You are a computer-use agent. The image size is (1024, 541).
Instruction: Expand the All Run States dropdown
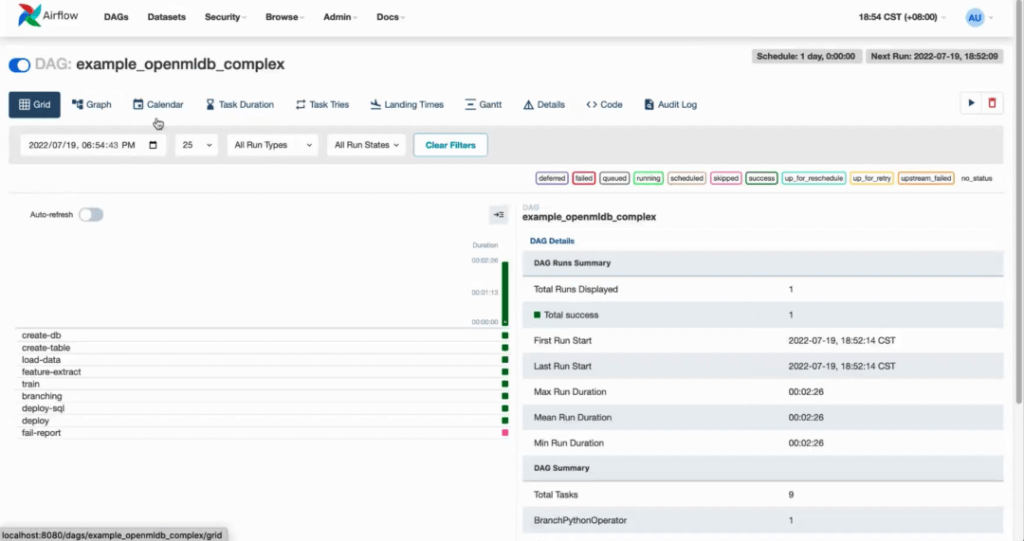point(366,145)
